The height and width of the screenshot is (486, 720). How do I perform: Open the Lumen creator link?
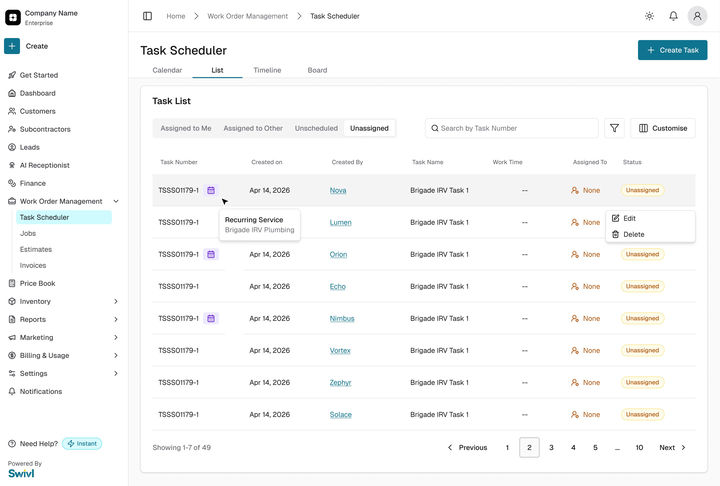(x=340, y=222)
